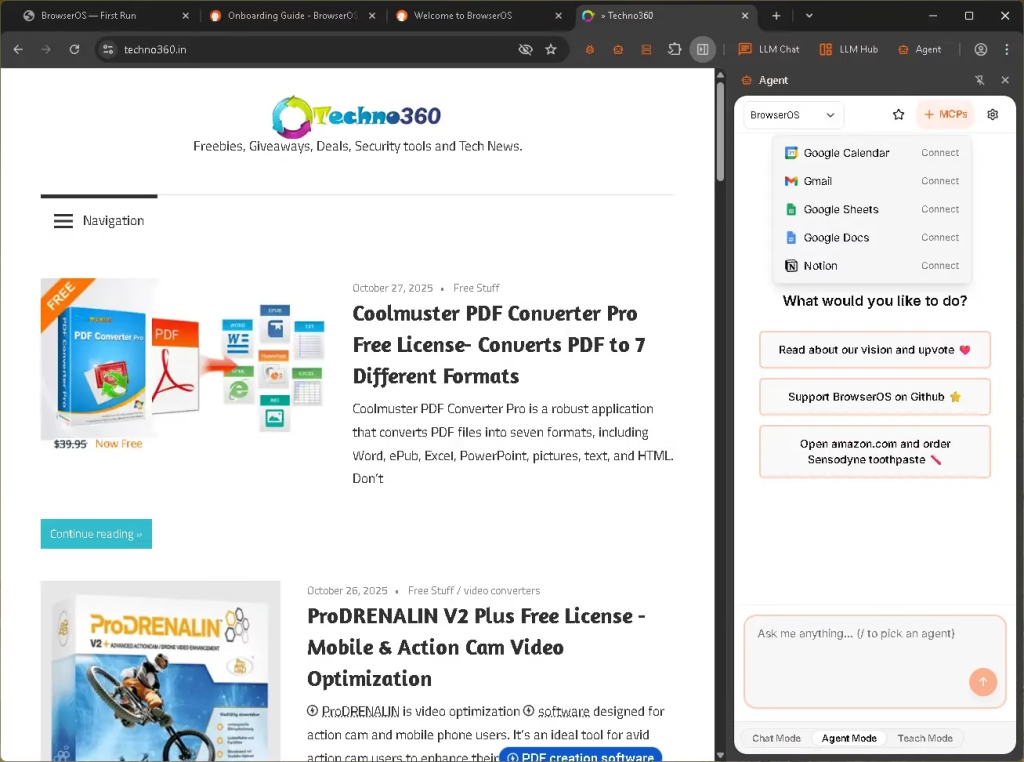
Task: Click the Continue reading button
Action: 96,534
